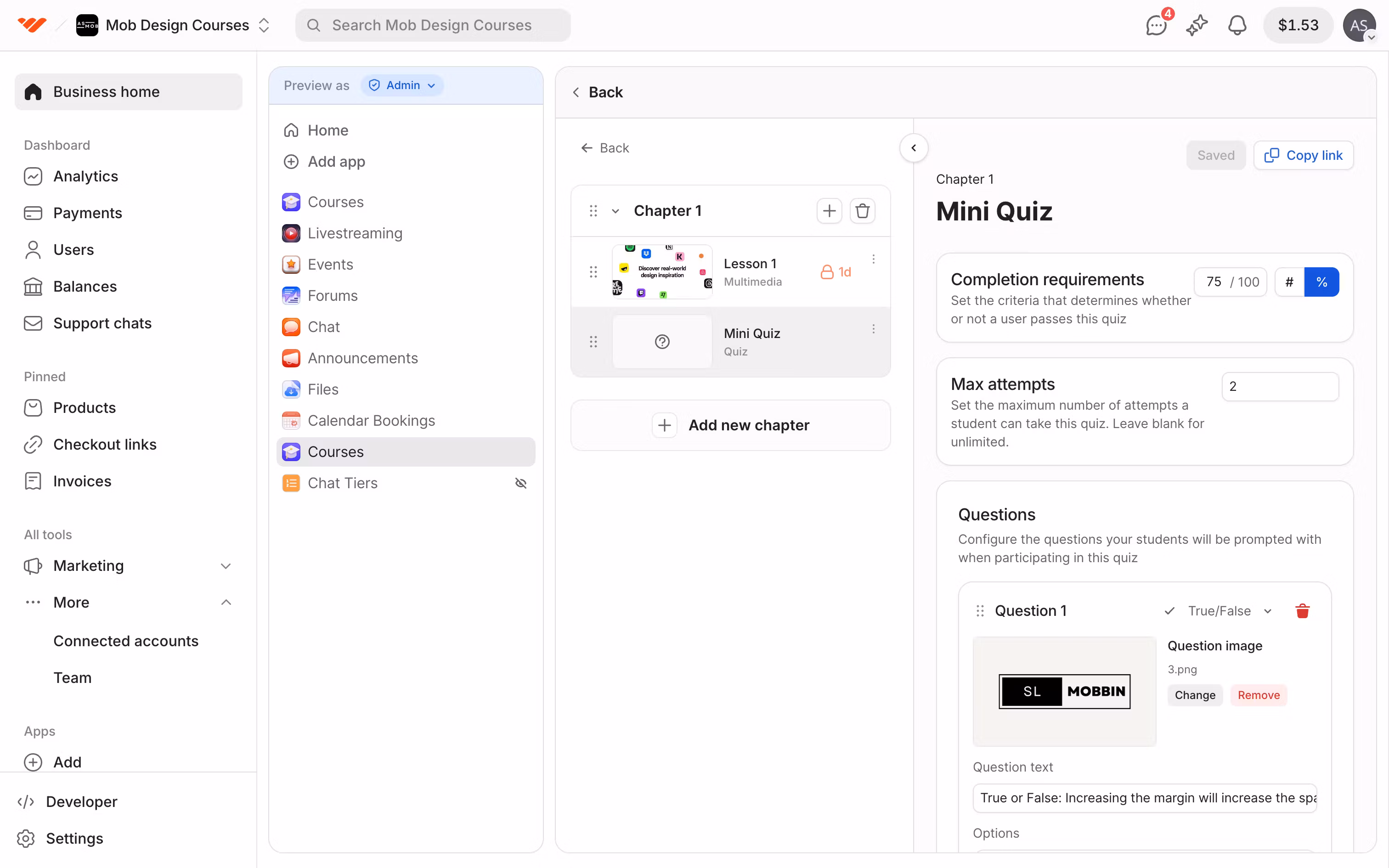Open the messages icon with badge
Viewport: 1389px width, 868px height.
(1155, 25)
